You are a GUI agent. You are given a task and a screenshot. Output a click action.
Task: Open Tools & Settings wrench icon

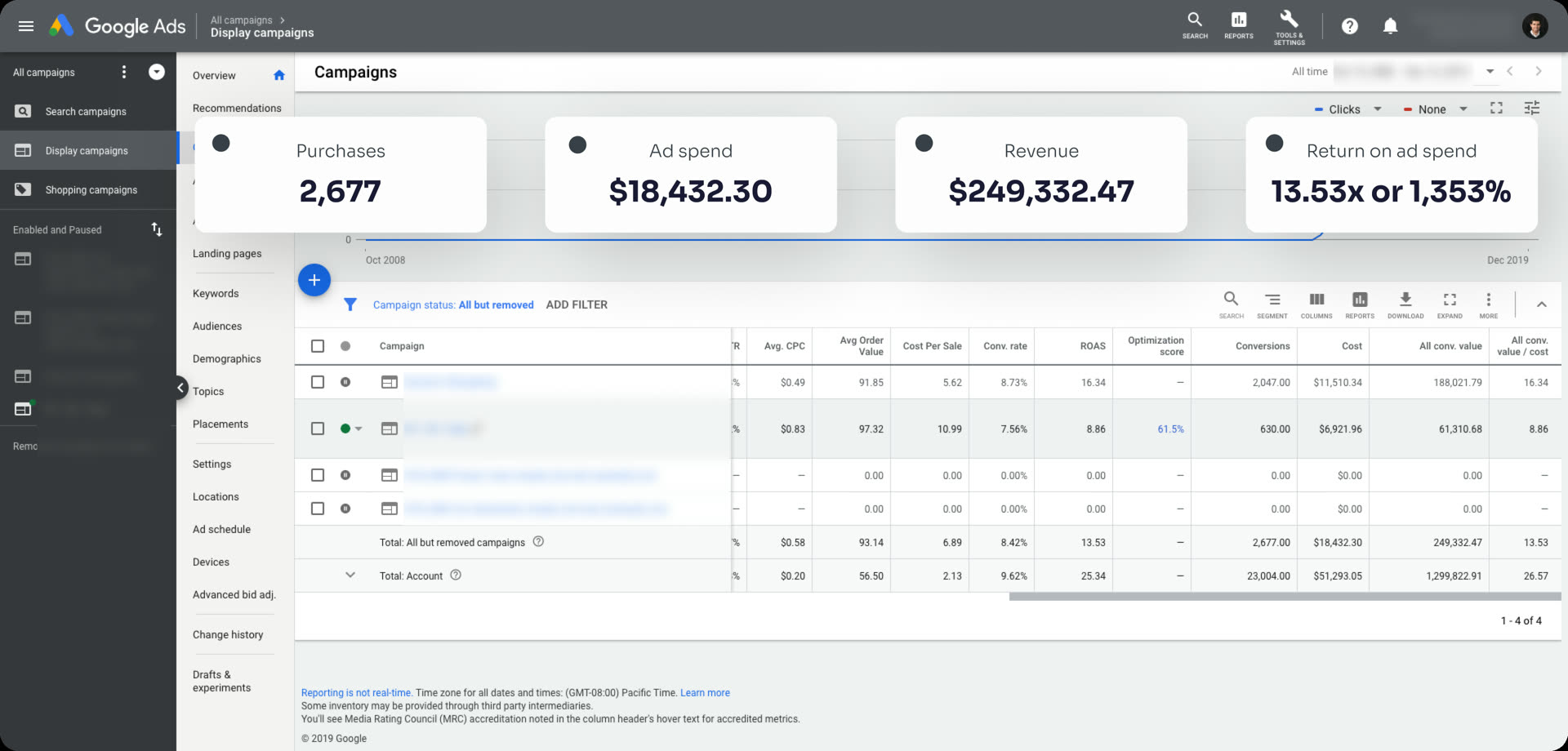tap(1289, 26)
